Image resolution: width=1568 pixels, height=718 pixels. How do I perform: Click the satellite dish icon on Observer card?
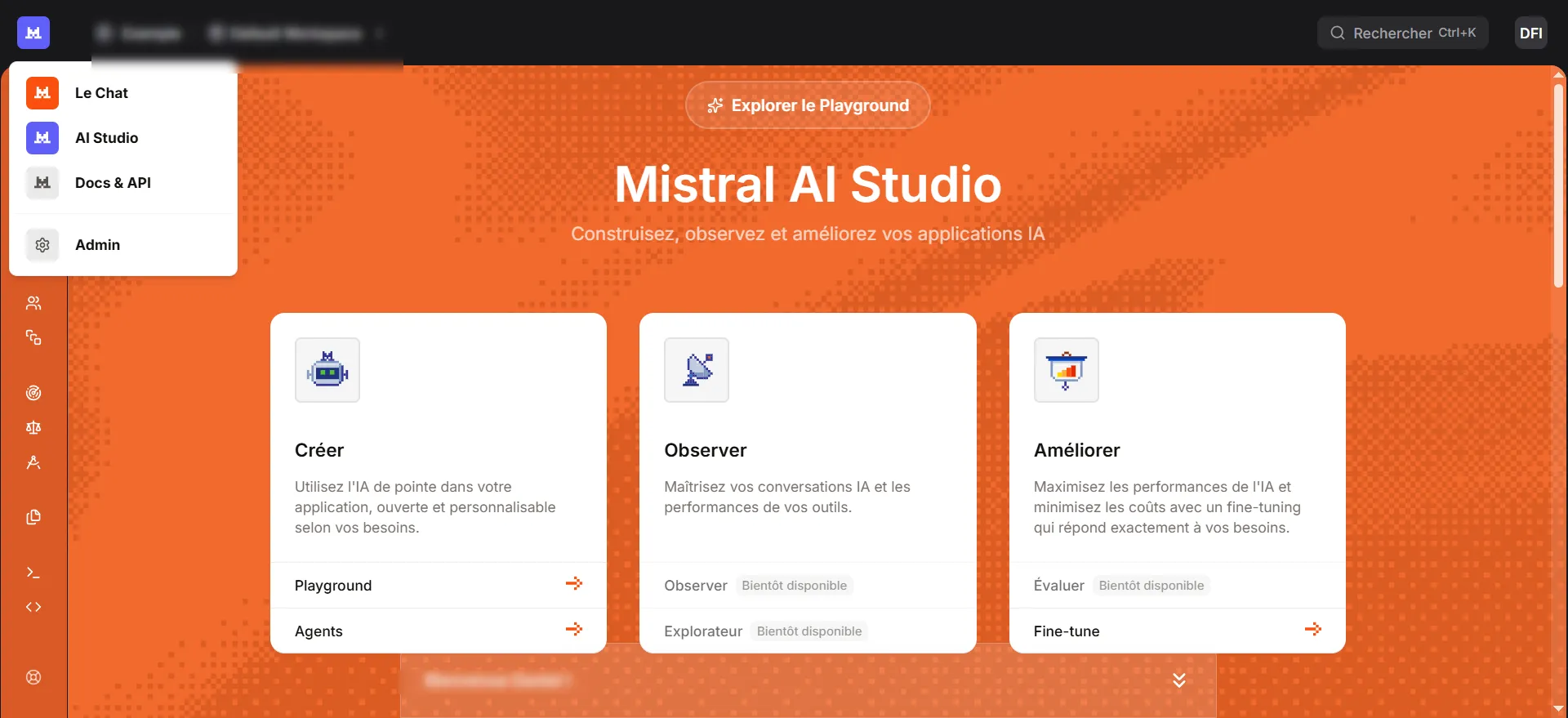(697, 370)
